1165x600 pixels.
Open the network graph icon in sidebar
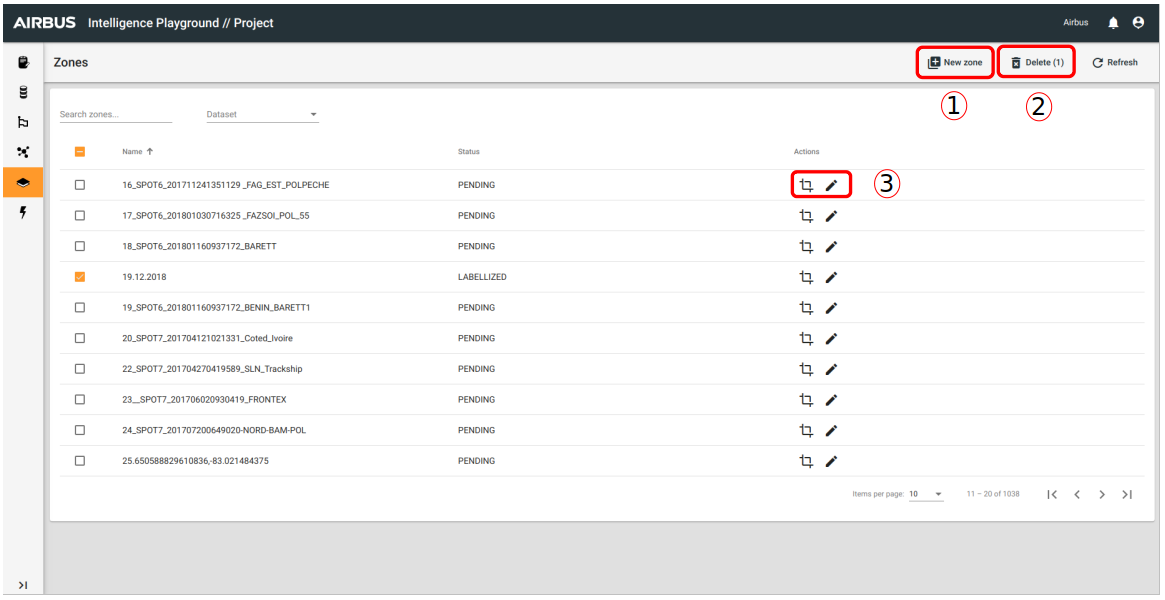(23, 152)
